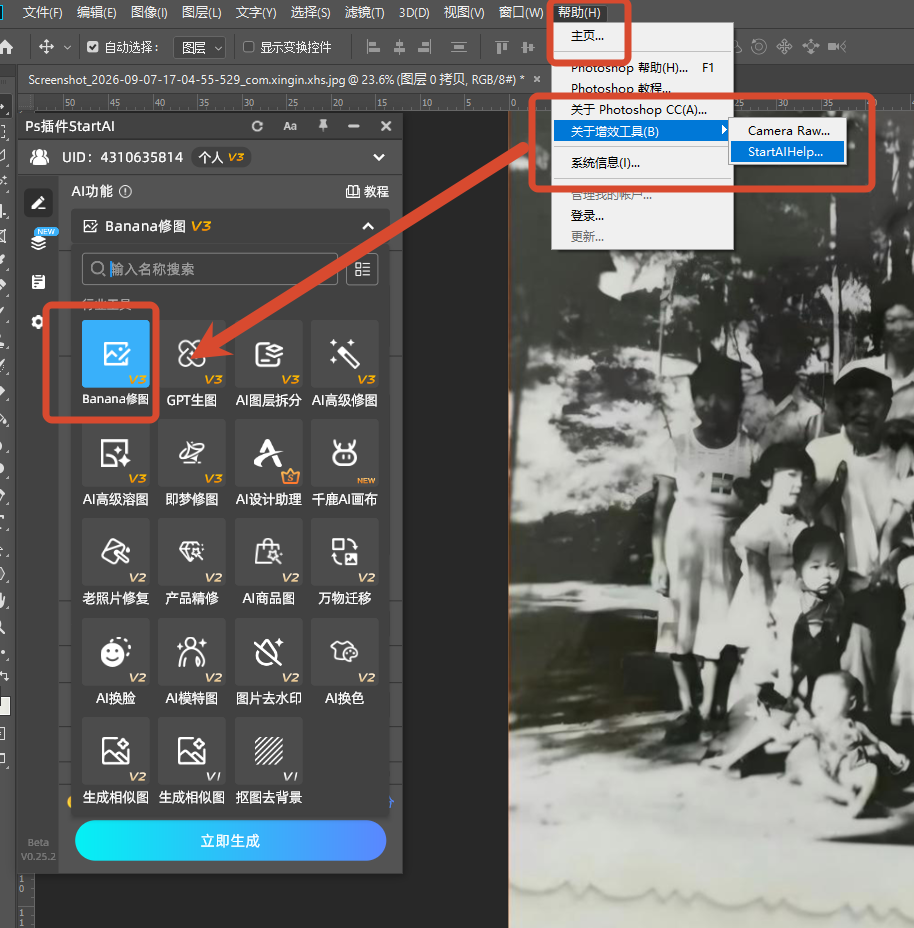Screen dimensions: 914x928
Task: Click the Photoshop home icon
Action: pyautogui.click(x=7, y=47)
